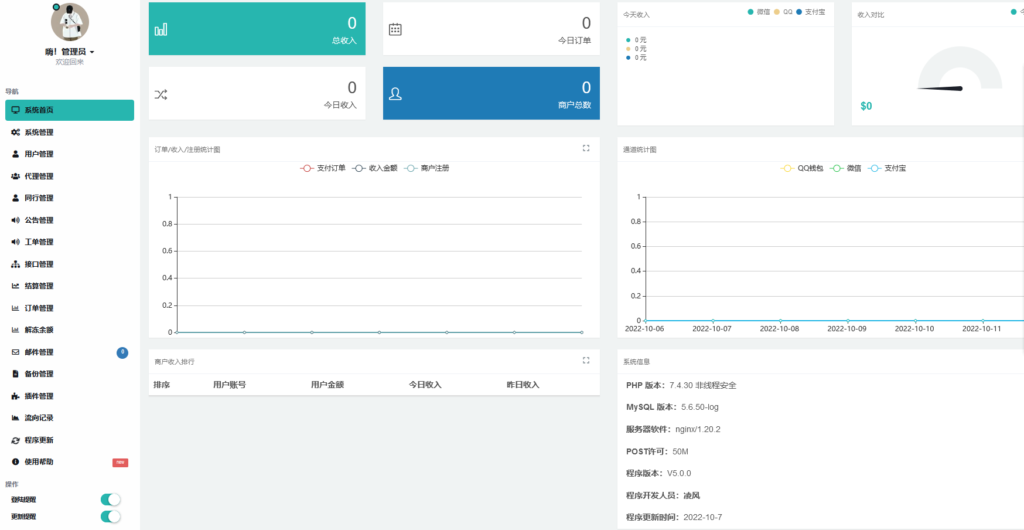Click the POST许可 50M line

click(x=657, y=452)
